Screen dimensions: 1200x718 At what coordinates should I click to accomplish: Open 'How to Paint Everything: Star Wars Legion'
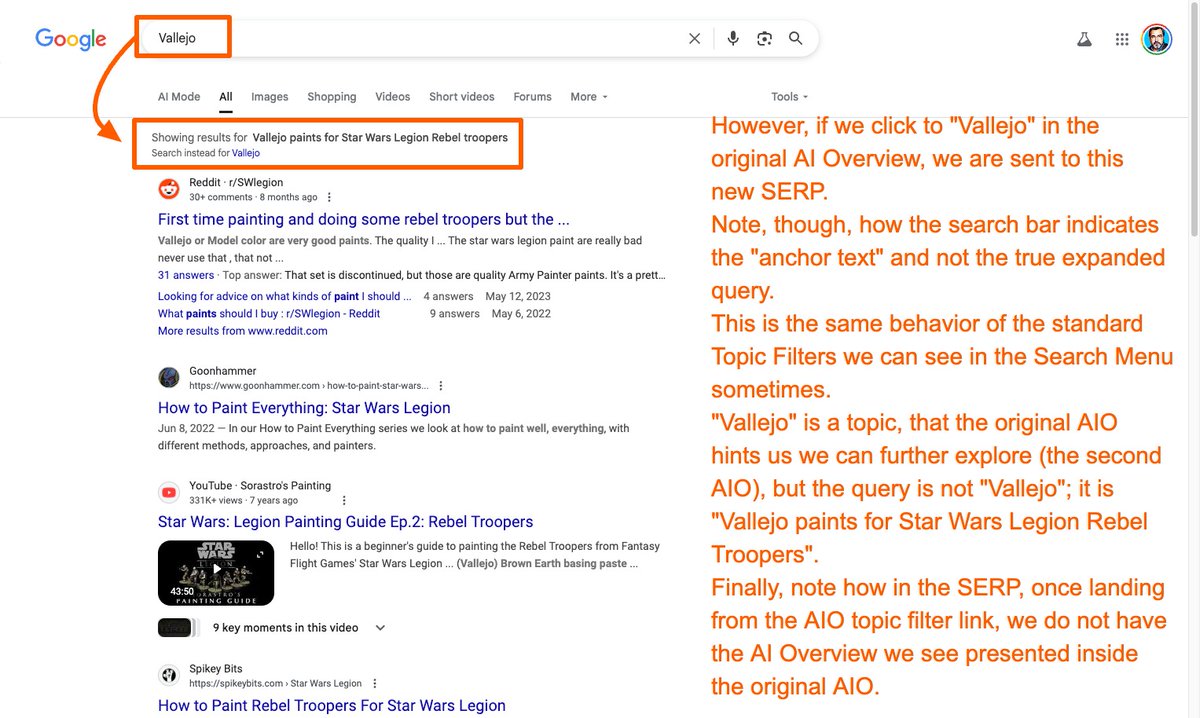(x=304, y=408)
